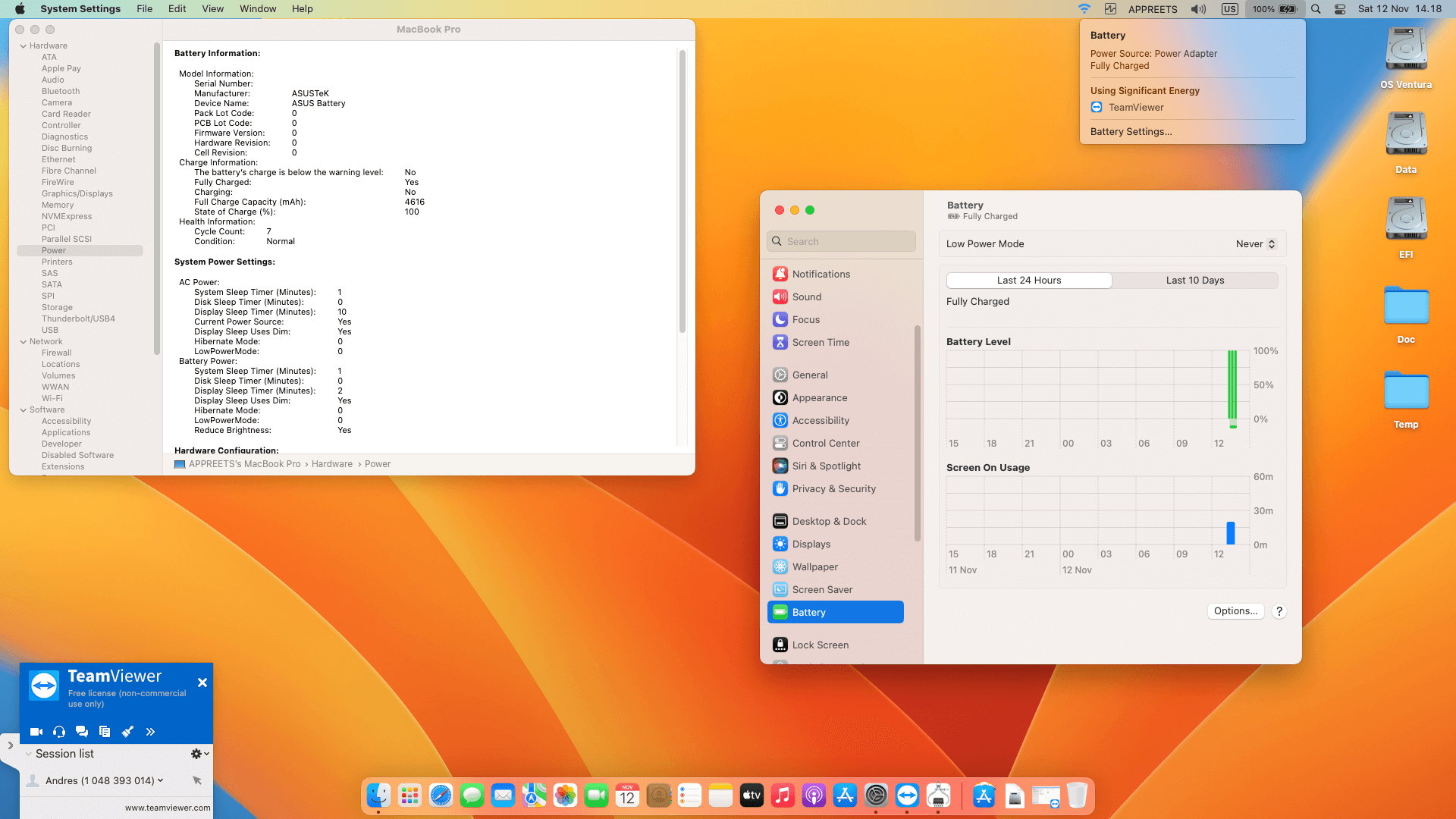Open the www.teamviewer.com link
Image resolution: width=1456 pixels, height=819 pixels.
(x=168, y=808)
